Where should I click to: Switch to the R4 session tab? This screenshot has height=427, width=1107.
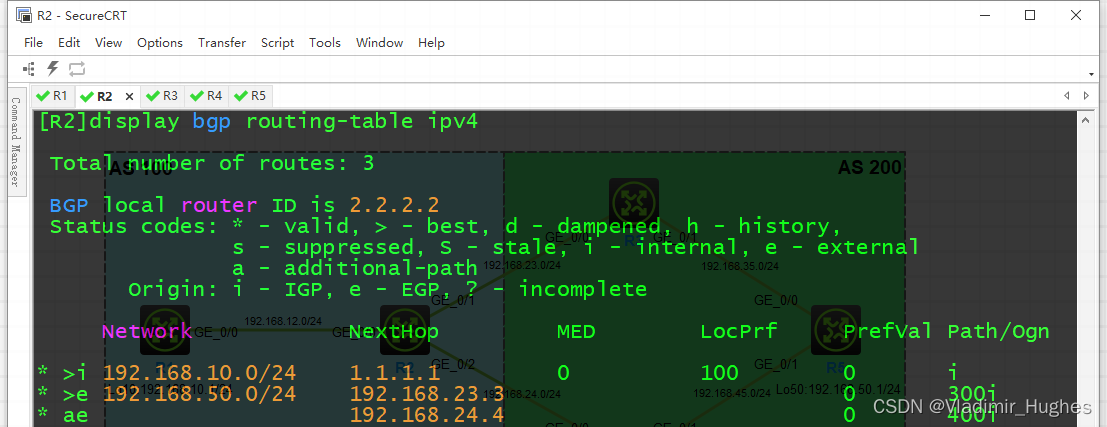point(207,96)
